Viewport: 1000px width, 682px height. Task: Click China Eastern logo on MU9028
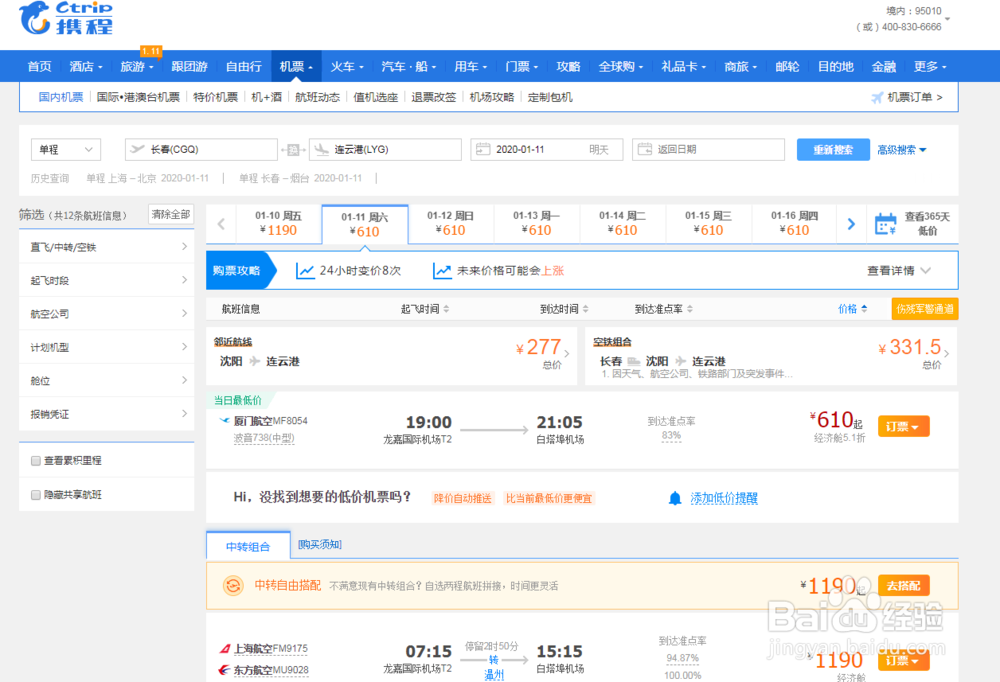pos(224,671)
